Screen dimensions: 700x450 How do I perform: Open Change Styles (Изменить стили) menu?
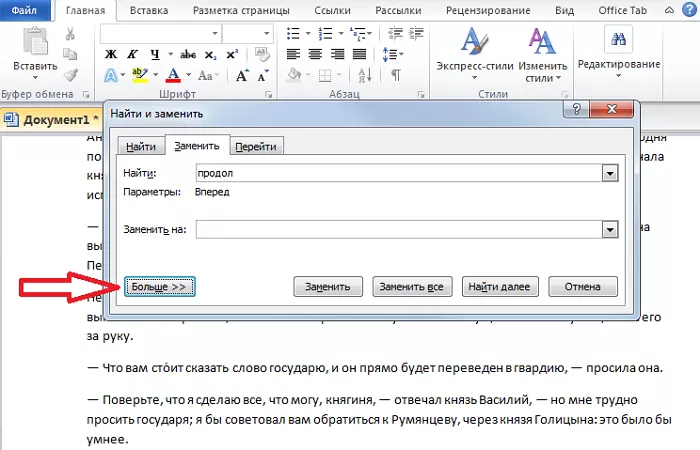(542, 54)
